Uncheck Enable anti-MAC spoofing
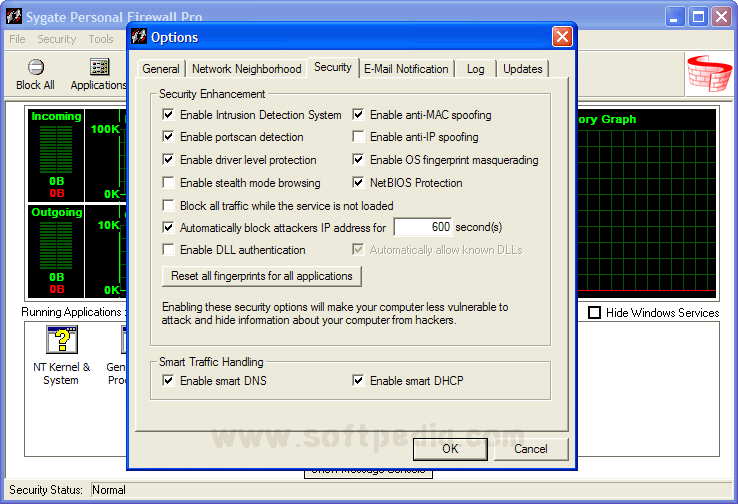 coord(358,114)
